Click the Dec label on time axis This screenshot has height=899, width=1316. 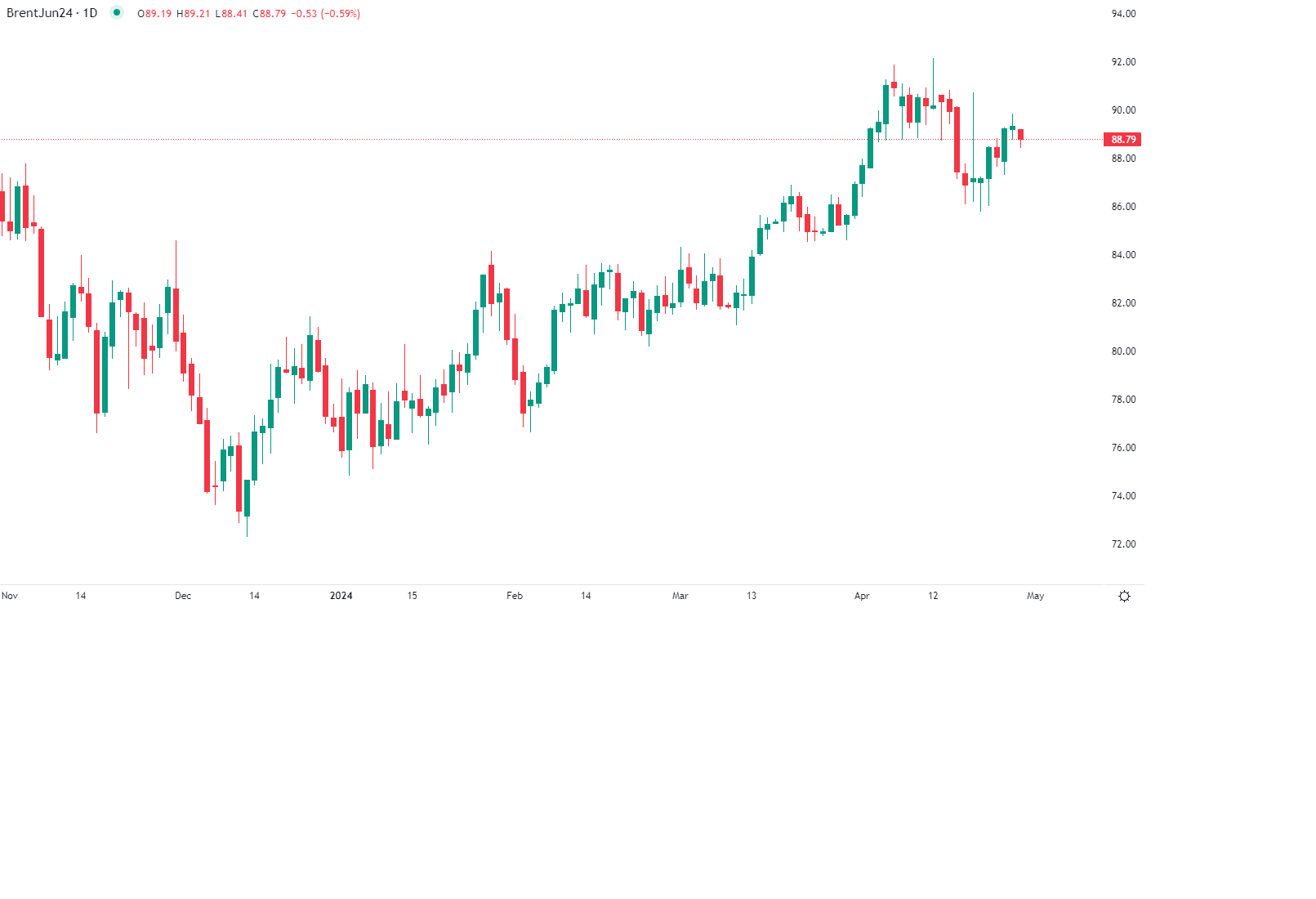[183, 596]
